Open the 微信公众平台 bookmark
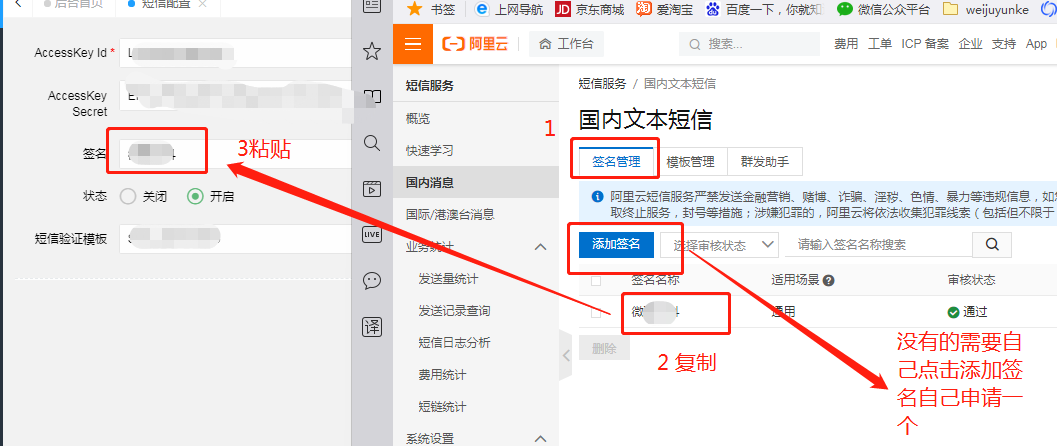The image size is (1057, 446). tap(884, 9)
